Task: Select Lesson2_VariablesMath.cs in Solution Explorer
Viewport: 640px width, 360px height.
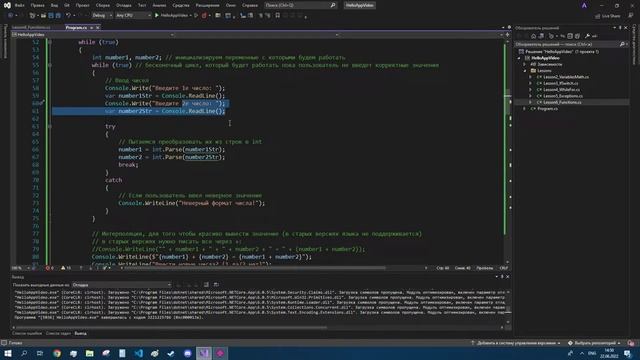Action: [566, 77]
